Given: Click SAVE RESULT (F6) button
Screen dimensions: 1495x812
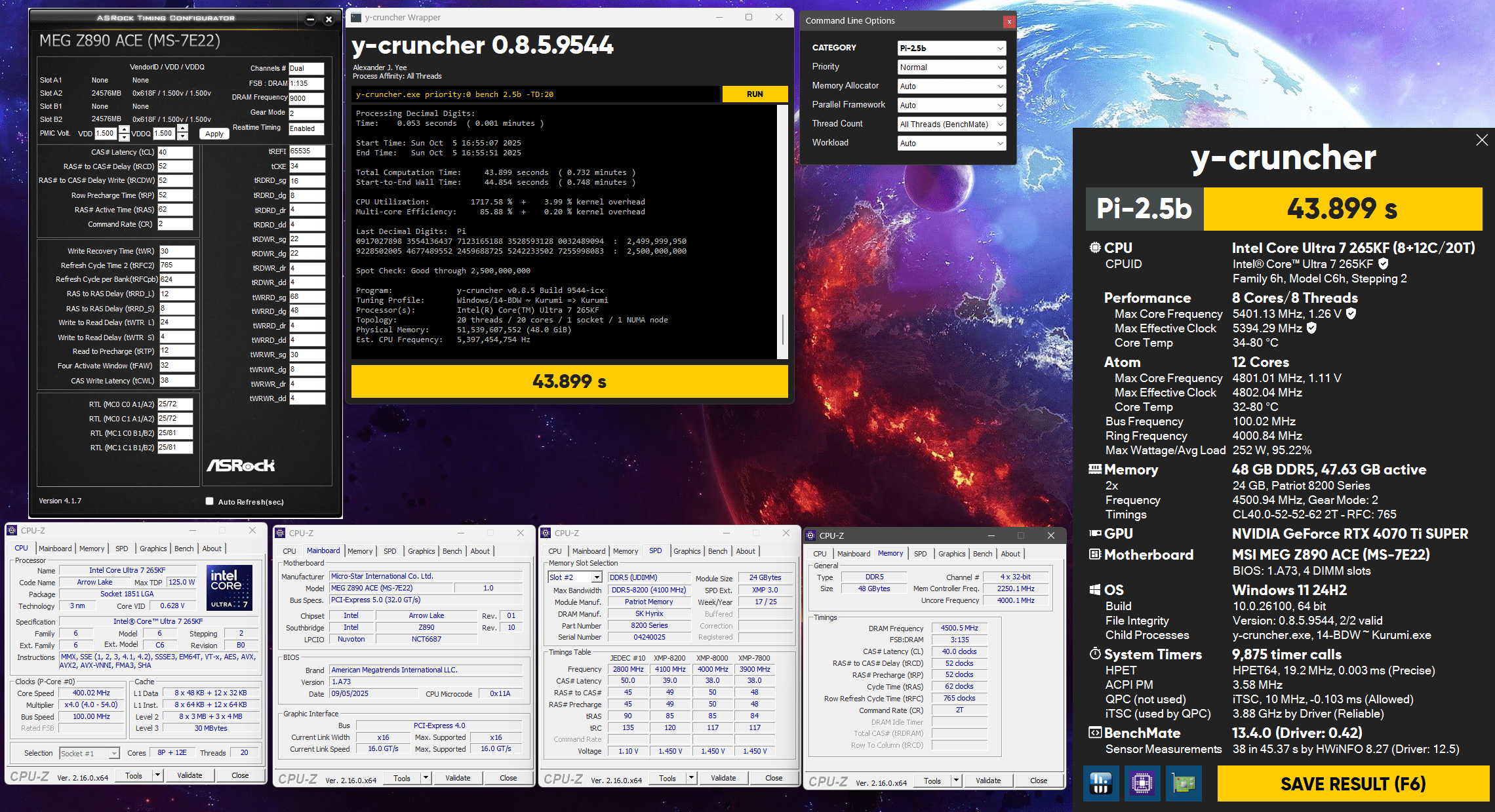Looking at the screenshot, I should [x=1353, y=784].
